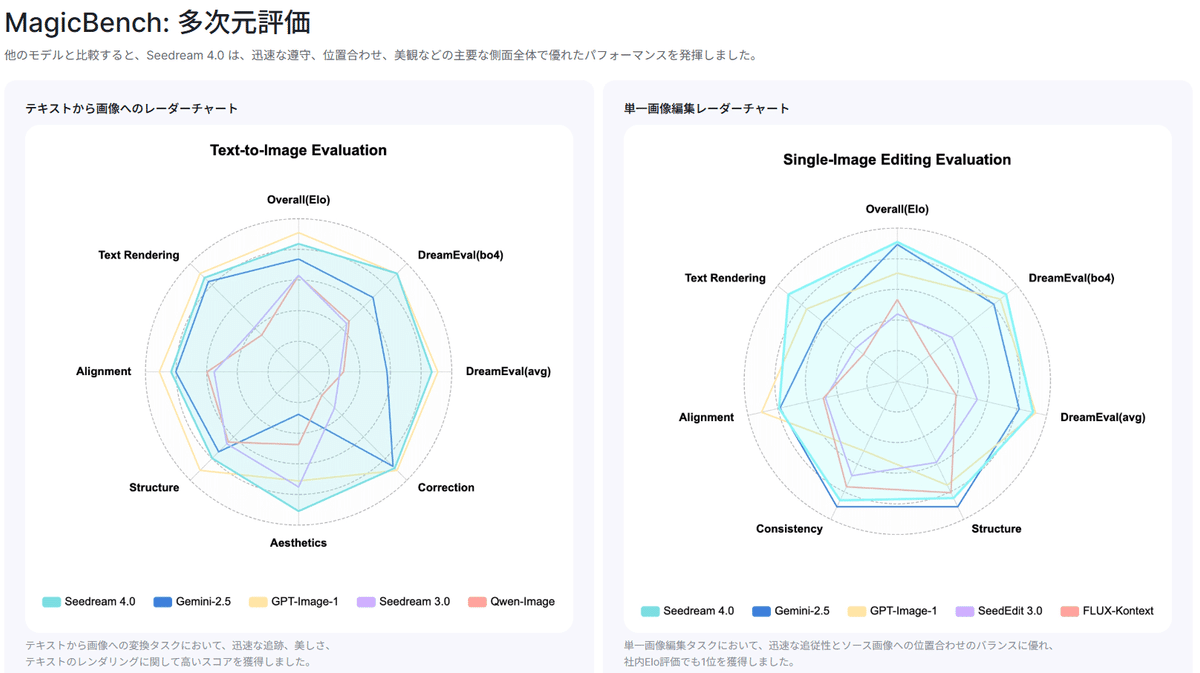This screenshot has width=1200, height=673.
Task: Click the テキストから画像へのレーダーチャート section heading
Action: tap(132, 108)
